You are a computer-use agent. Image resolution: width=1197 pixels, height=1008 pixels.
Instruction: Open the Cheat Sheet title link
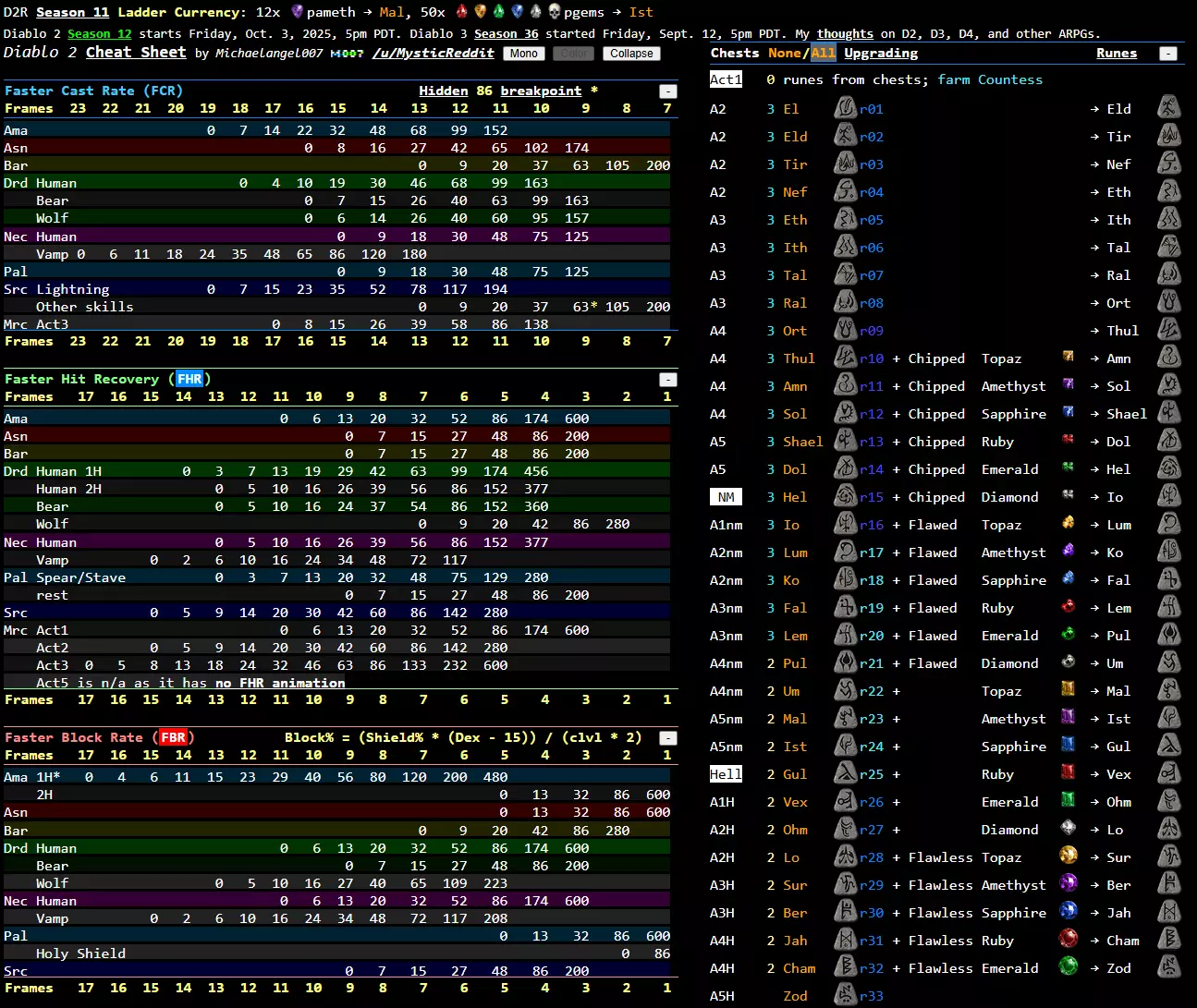pyautogui.click(x=136, y=52)
